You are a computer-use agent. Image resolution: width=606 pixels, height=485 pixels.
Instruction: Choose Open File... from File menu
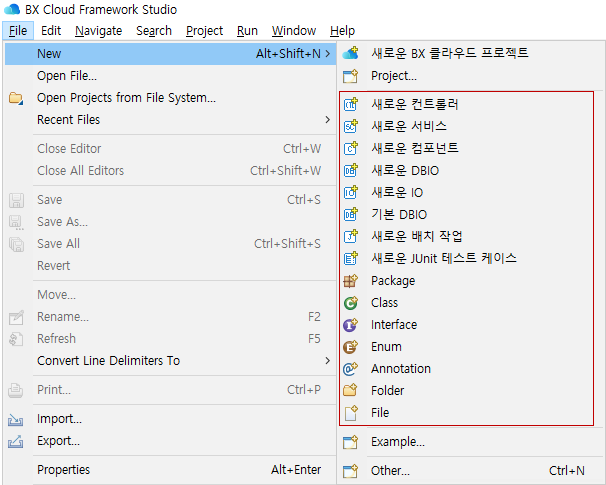[67, 75]
